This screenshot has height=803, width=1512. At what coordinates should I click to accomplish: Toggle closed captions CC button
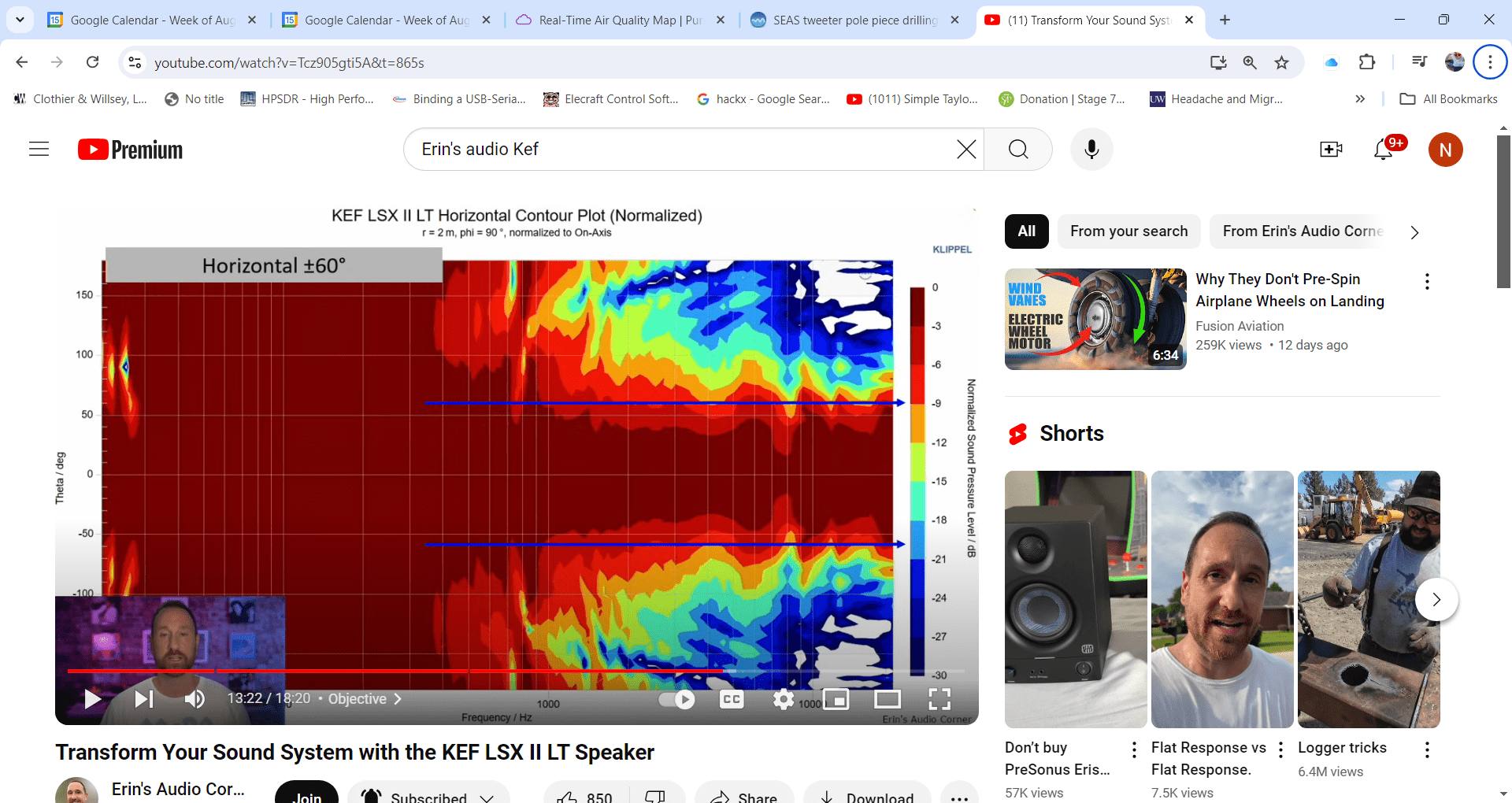(x=732, y=699)
